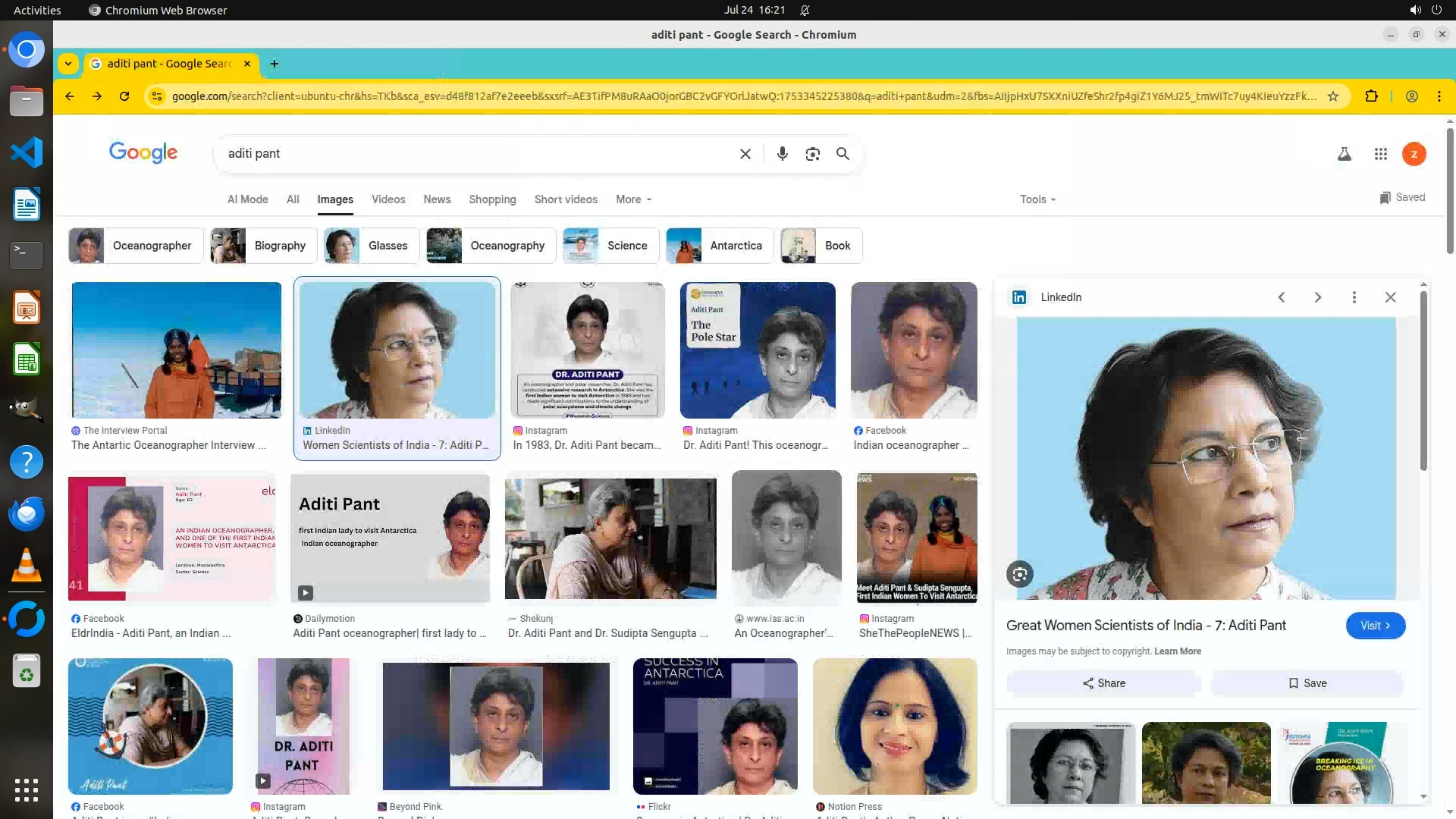Click Google Lens icon on preview image
The image size is (1456, 819).
[1019, 574]
